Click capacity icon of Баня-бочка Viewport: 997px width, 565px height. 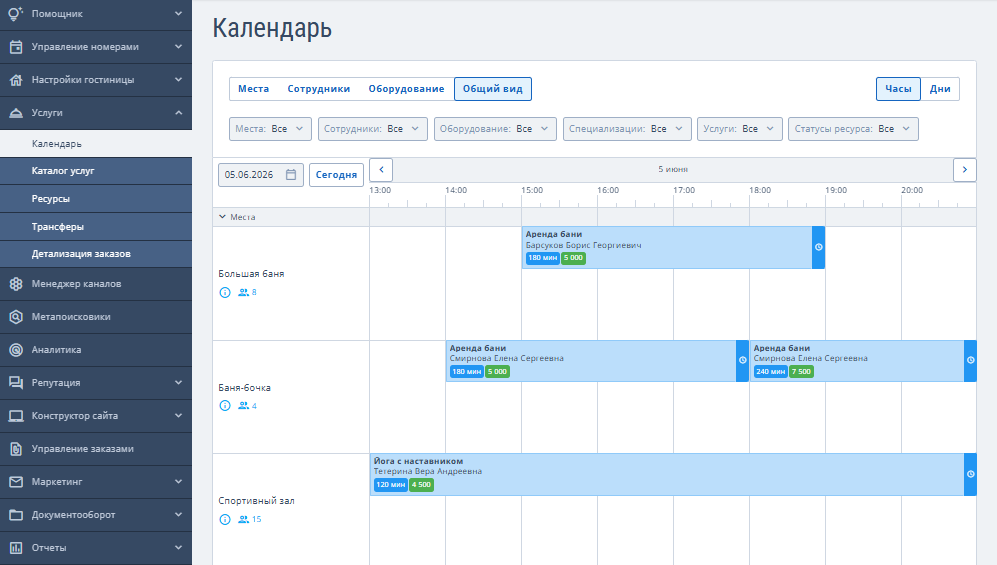[x=244, y=405]
